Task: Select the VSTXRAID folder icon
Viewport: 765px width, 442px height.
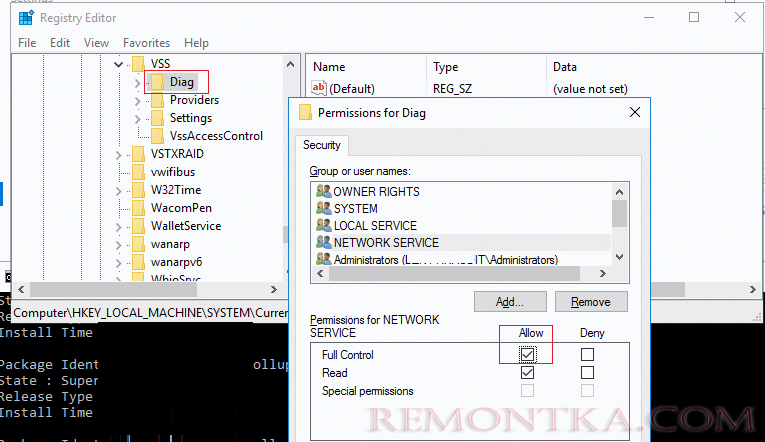Action: tap(139, 154)
